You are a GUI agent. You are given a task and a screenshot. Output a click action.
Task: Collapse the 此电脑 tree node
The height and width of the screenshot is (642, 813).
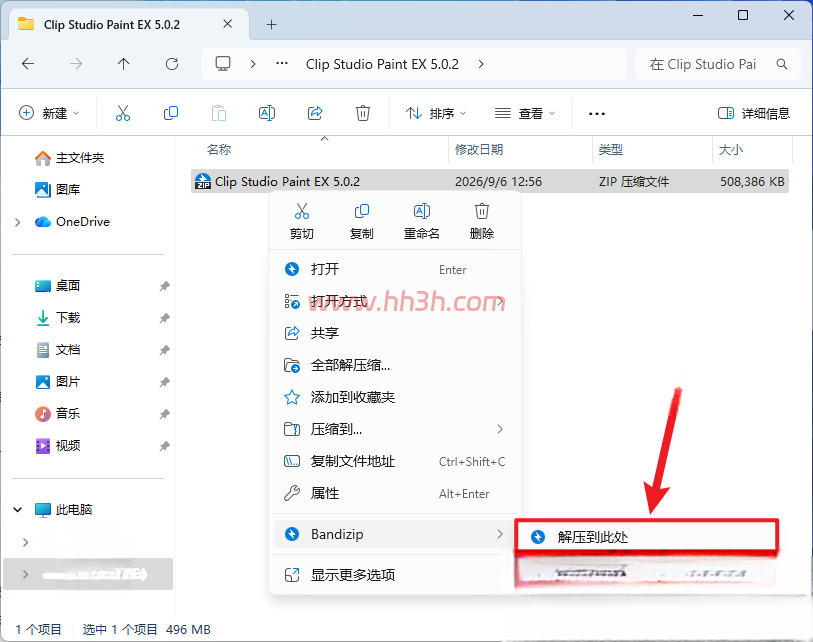18,509
